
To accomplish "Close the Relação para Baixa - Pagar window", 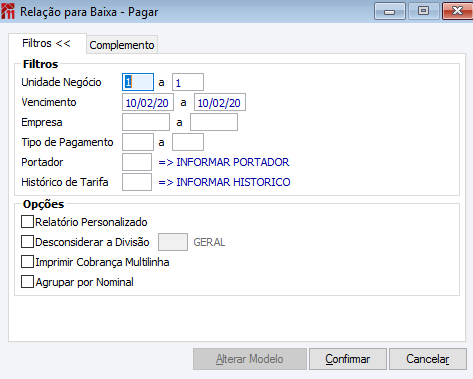I will pyautogui.click(x=458, y=11).
